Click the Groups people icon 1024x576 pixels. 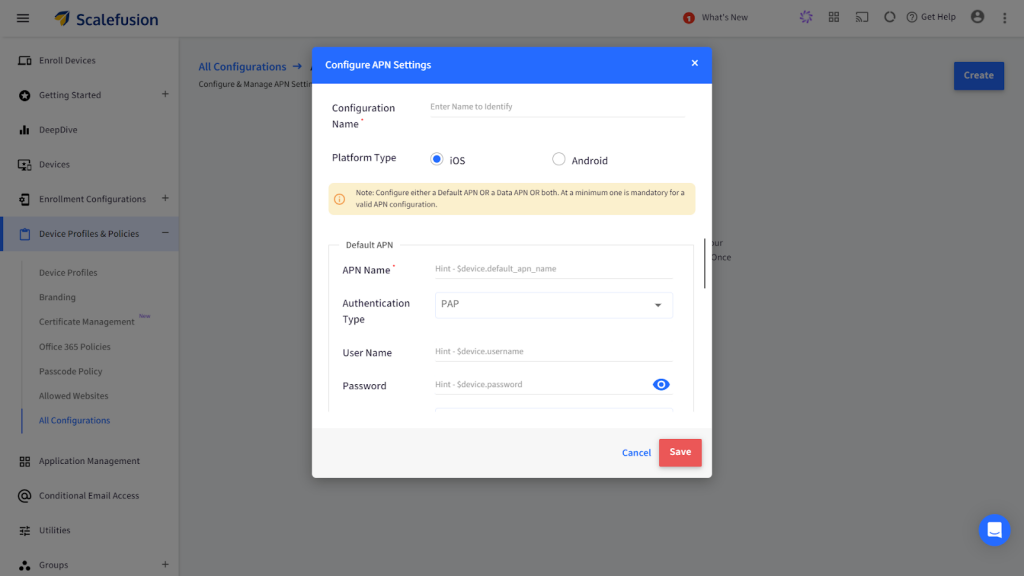[25, 566]
